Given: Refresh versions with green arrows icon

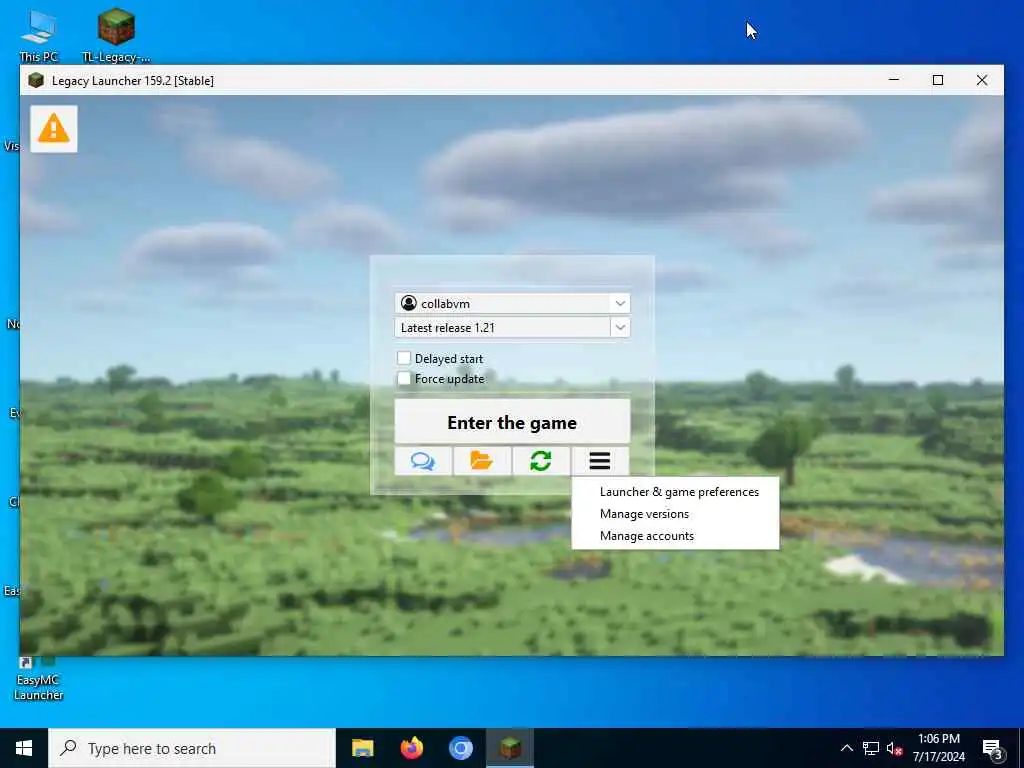Looking at the screenshot, I should click(541, 461).
